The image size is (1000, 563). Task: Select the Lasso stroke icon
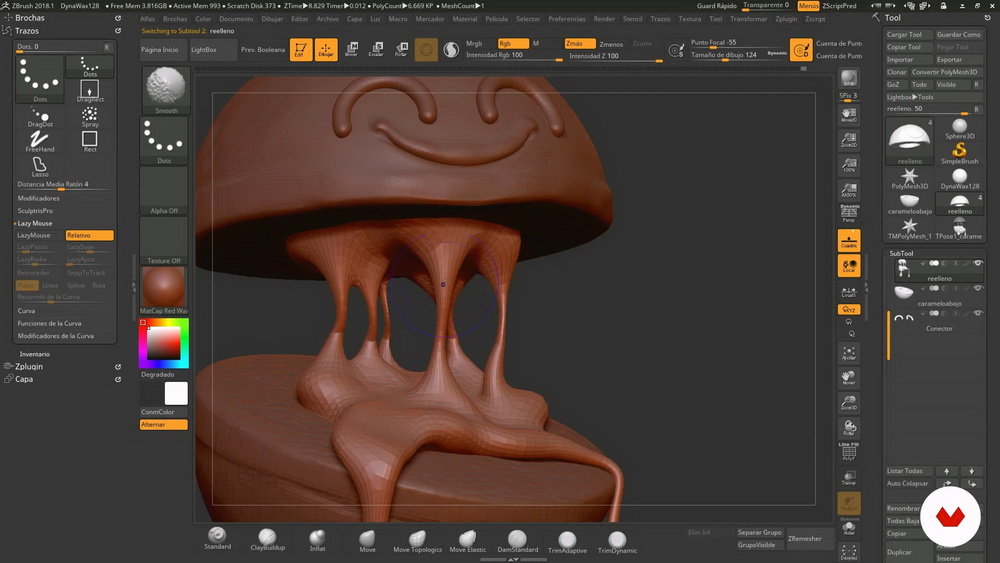pyautogui.click(x=40, y=167)
